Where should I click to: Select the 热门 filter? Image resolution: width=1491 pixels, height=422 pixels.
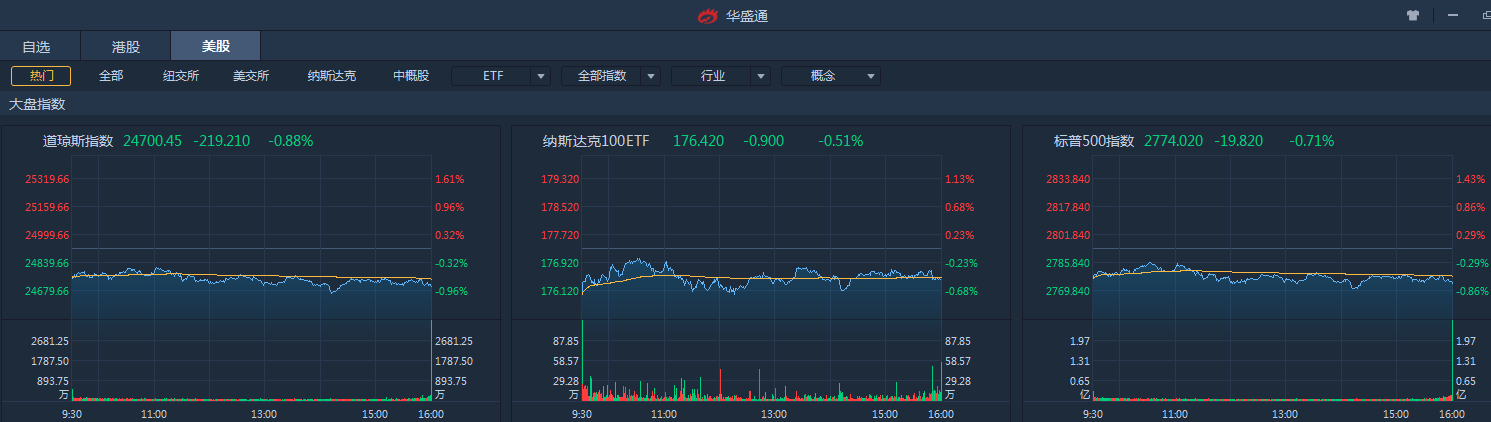(x=41, y=76)
